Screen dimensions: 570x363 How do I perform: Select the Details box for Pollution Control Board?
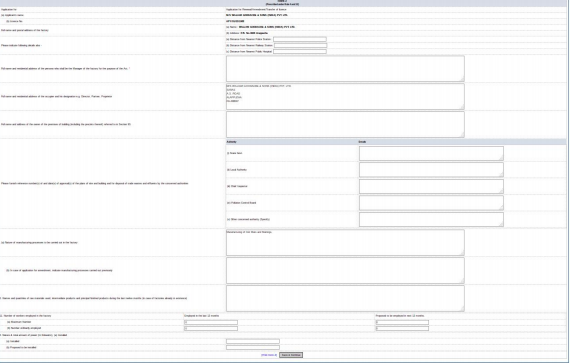coord(431,203)
